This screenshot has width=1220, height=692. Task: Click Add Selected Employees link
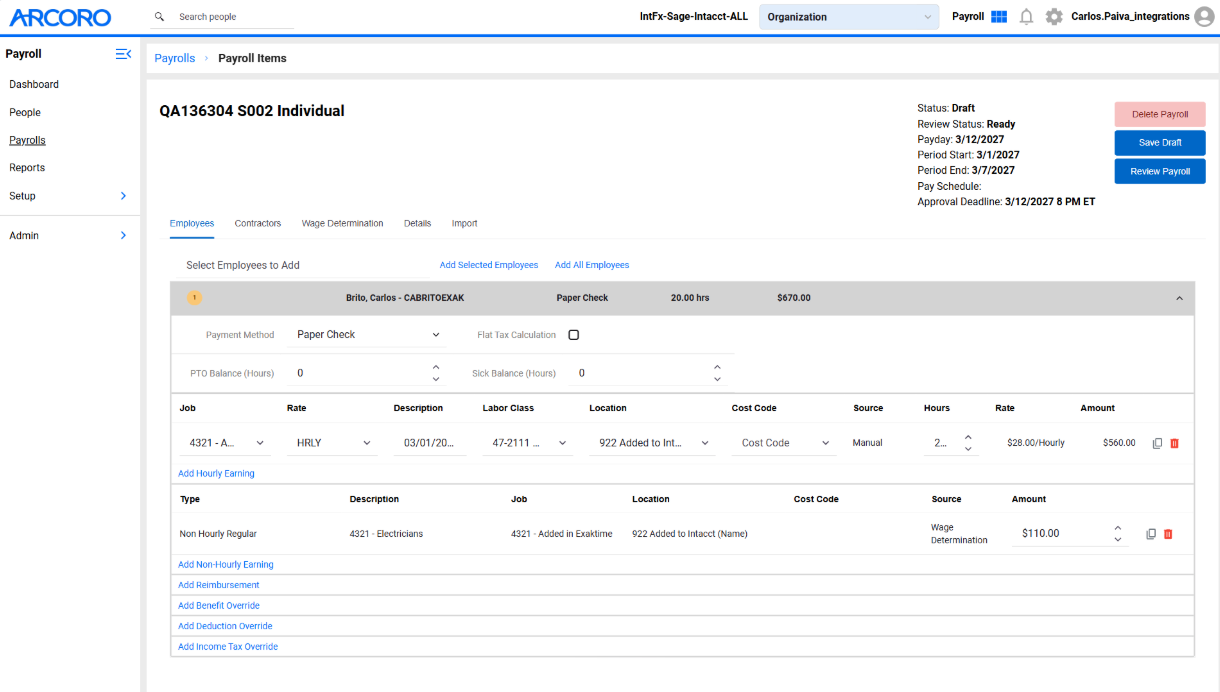point(489,265)
